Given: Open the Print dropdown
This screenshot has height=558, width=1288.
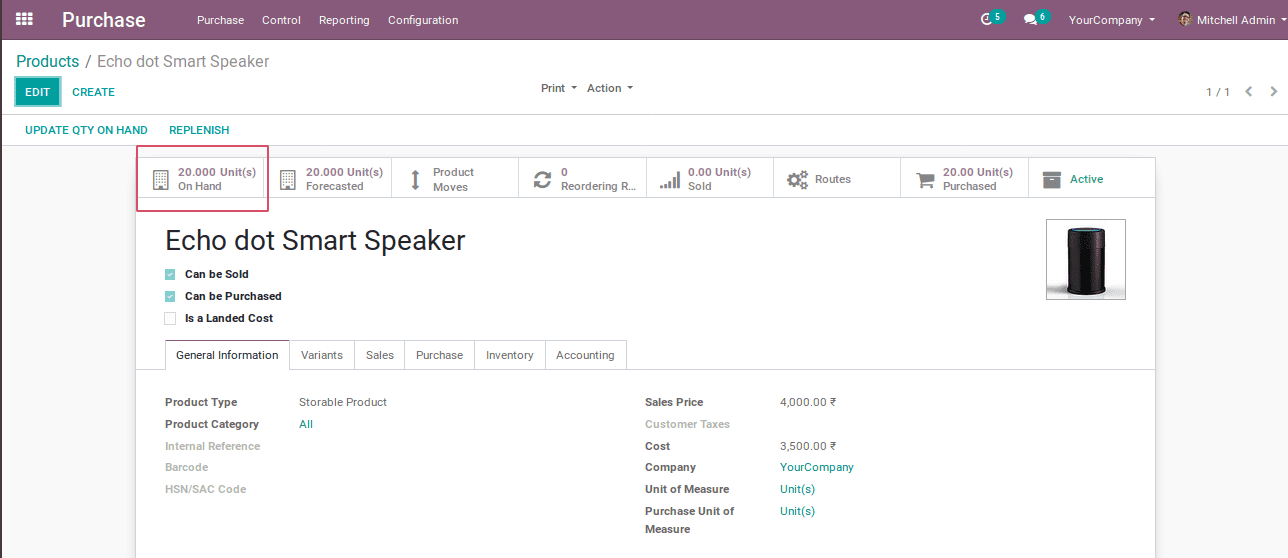Looking at the screenshot, I should 559,88.
